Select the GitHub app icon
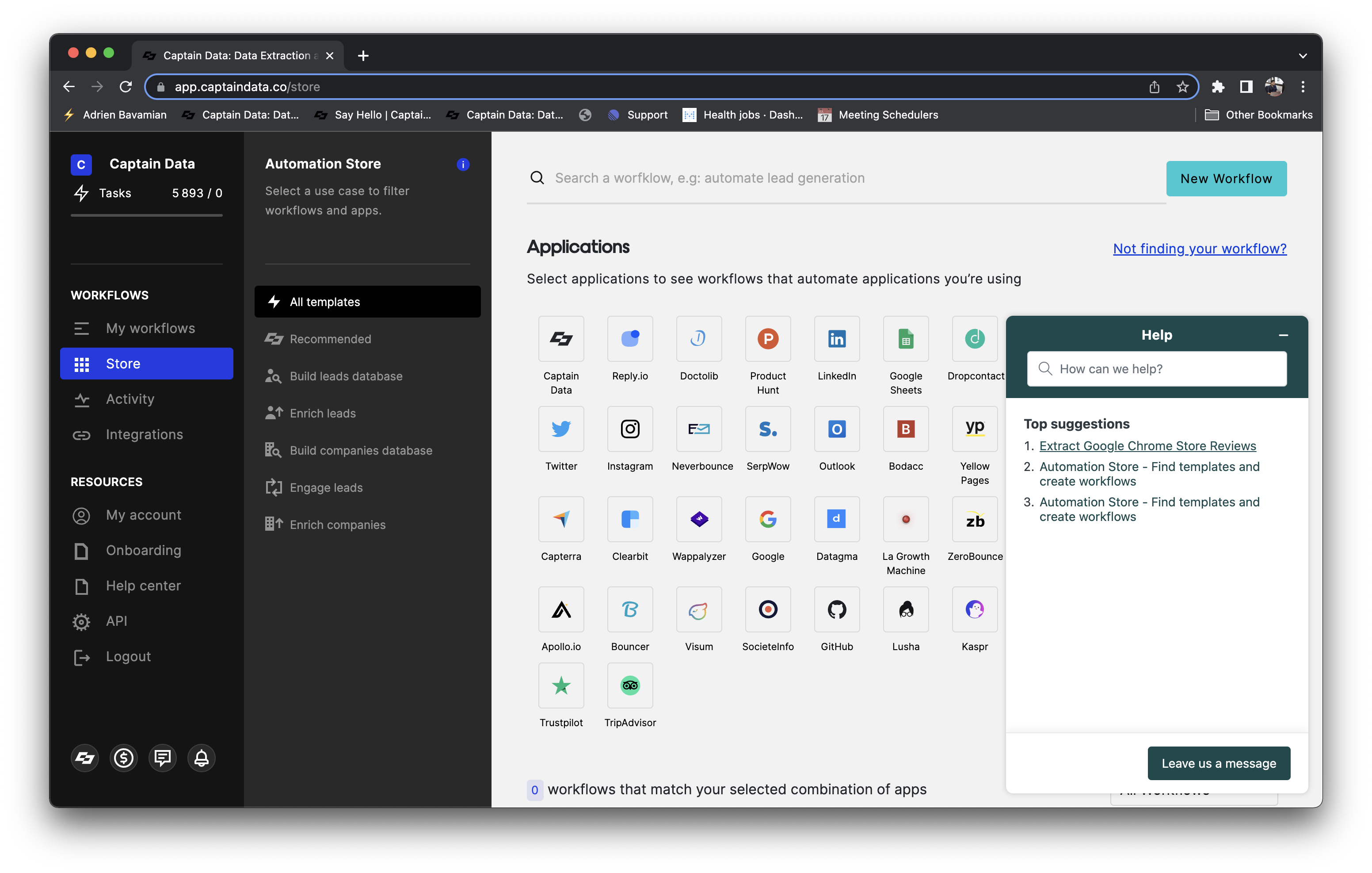This screenshot has height=873, width=1372. coord(836,609)
